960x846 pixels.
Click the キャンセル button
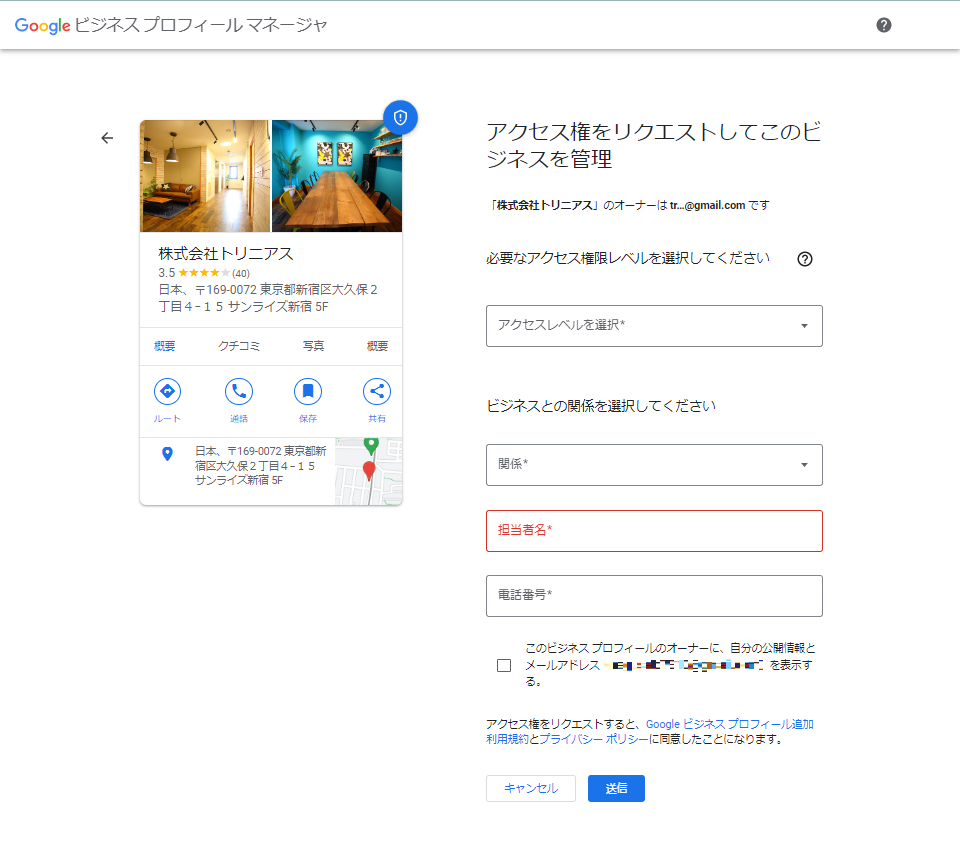pyautogui.click(x=531, y=788)
